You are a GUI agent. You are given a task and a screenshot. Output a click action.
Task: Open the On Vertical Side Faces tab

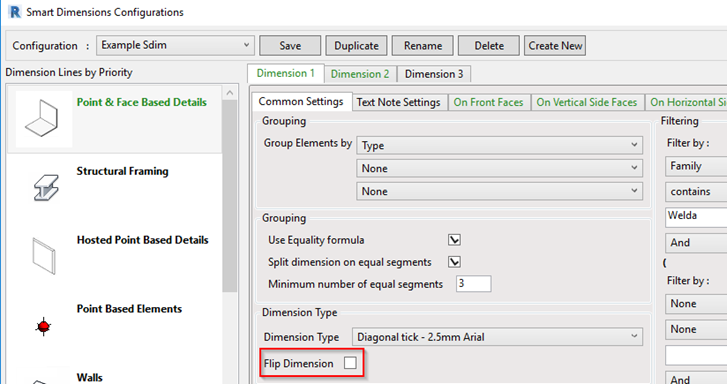pyautogui.click(x=587, y=102)
